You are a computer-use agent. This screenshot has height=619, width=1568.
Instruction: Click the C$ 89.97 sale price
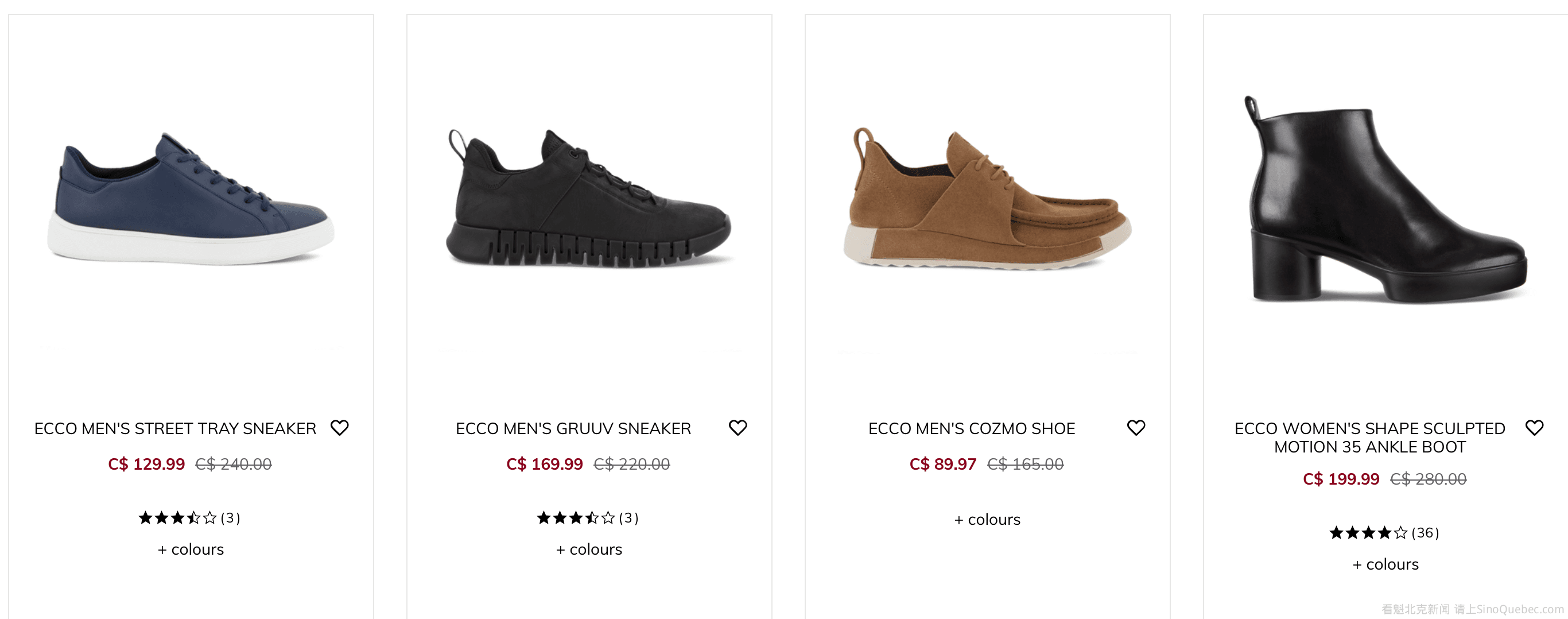(942, 464)
